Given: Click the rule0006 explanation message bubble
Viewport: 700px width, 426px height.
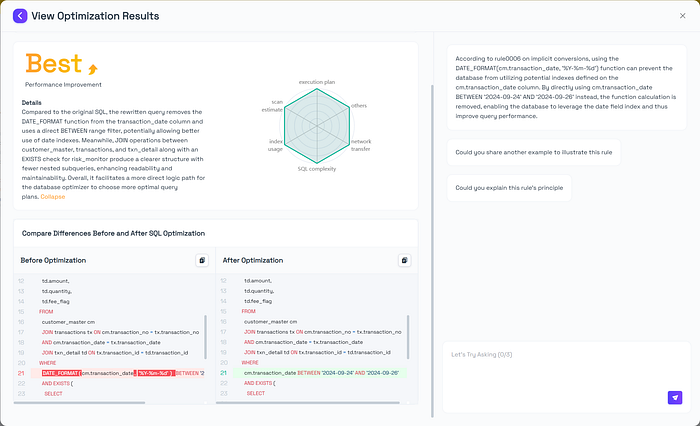Looking at the screenshot, I should (567, 88).
